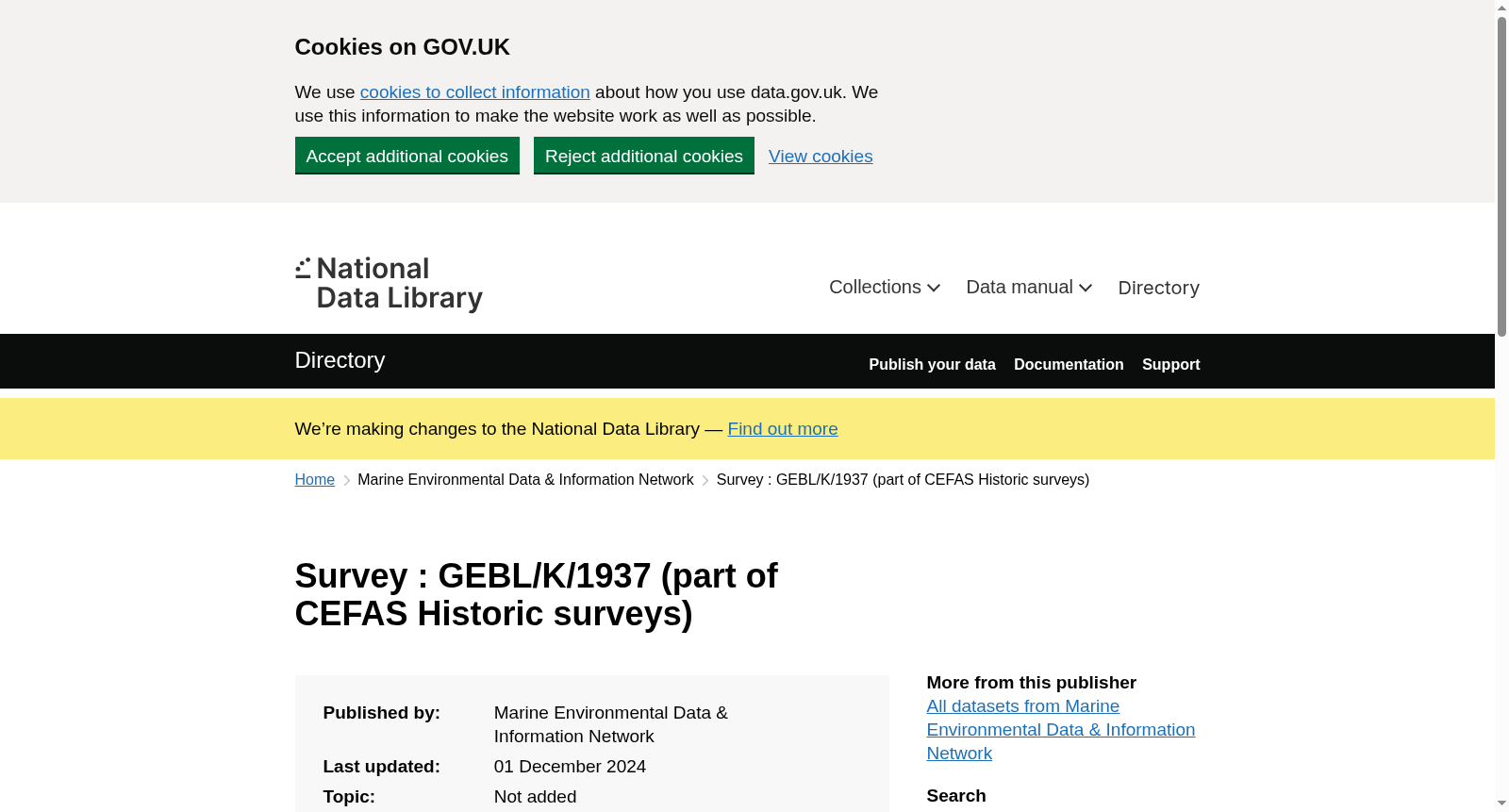Accept additional cookies

407,156
